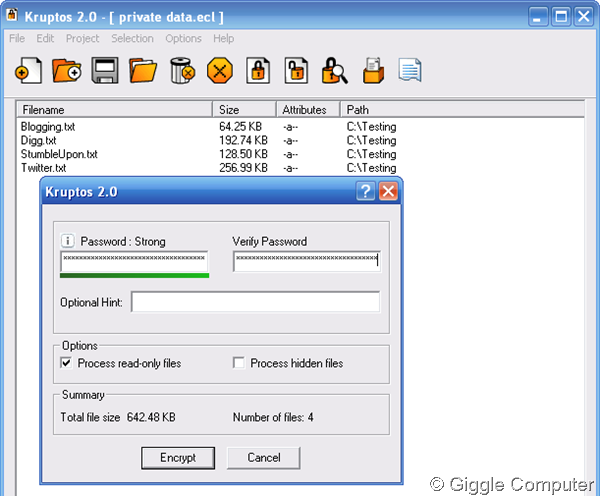Close the Kruptos 2.0 password dialog

(x=388, y=191)
